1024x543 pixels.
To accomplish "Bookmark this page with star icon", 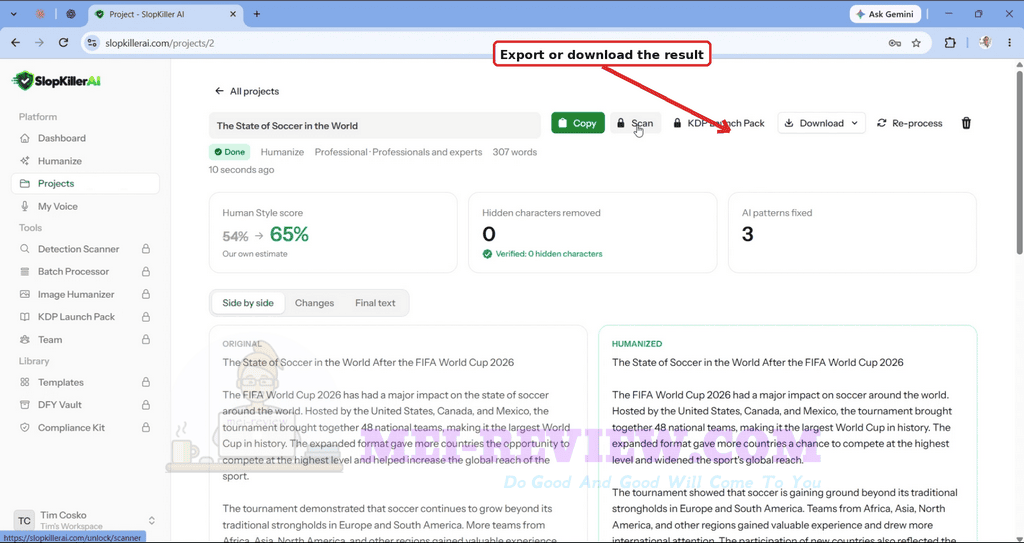I will click(916, 42).
